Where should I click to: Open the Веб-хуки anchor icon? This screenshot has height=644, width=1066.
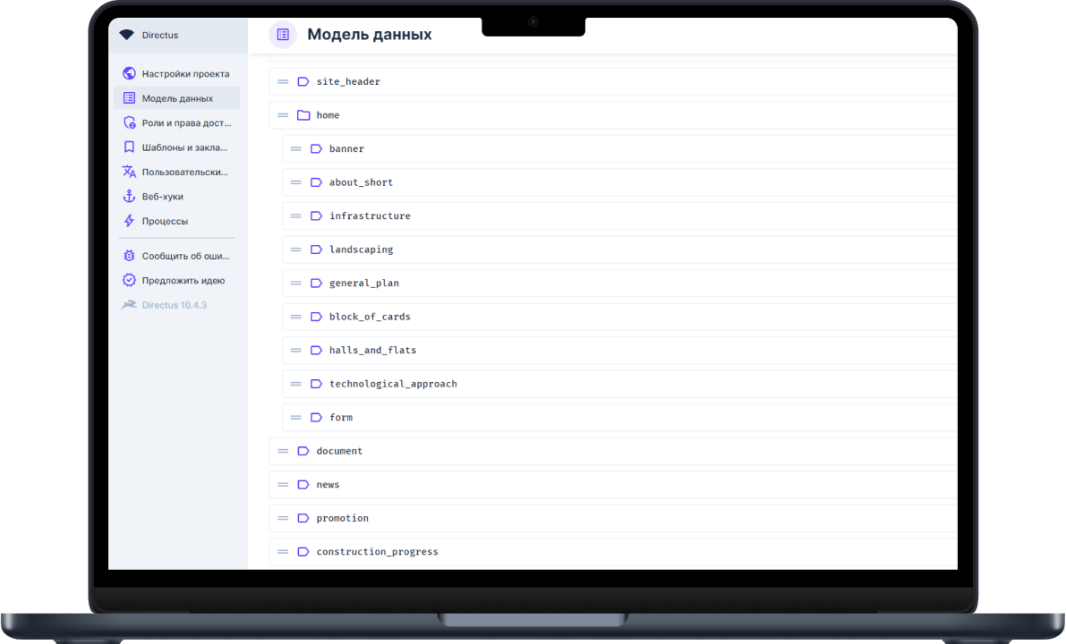pos(129,196)
